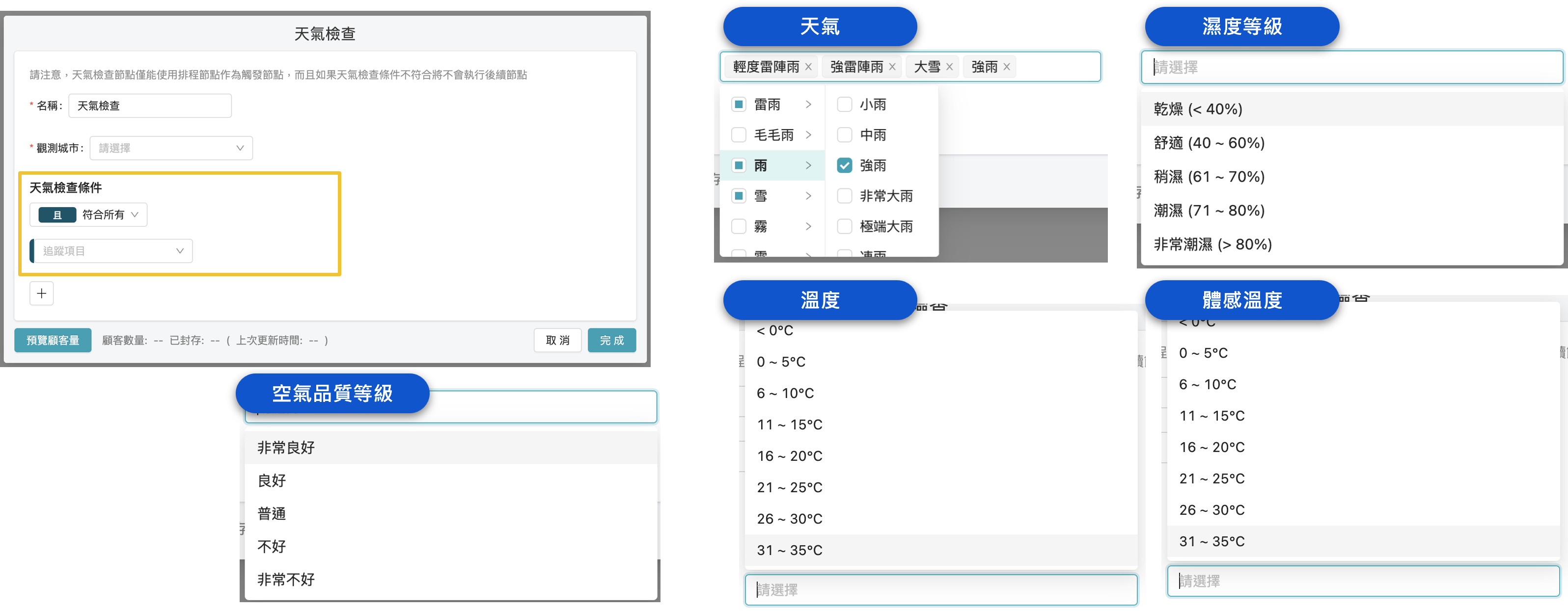
Task: Open the 觀測城市 dropdown
Action: tap(171, 148)
